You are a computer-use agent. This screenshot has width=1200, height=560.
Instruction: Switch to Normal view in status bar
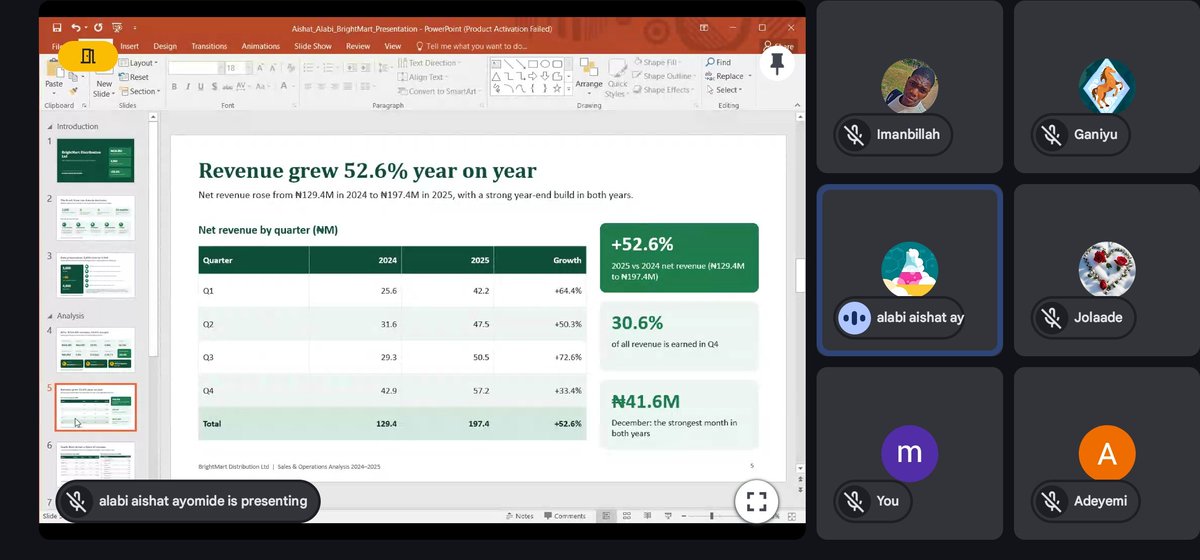coord(606,516)
